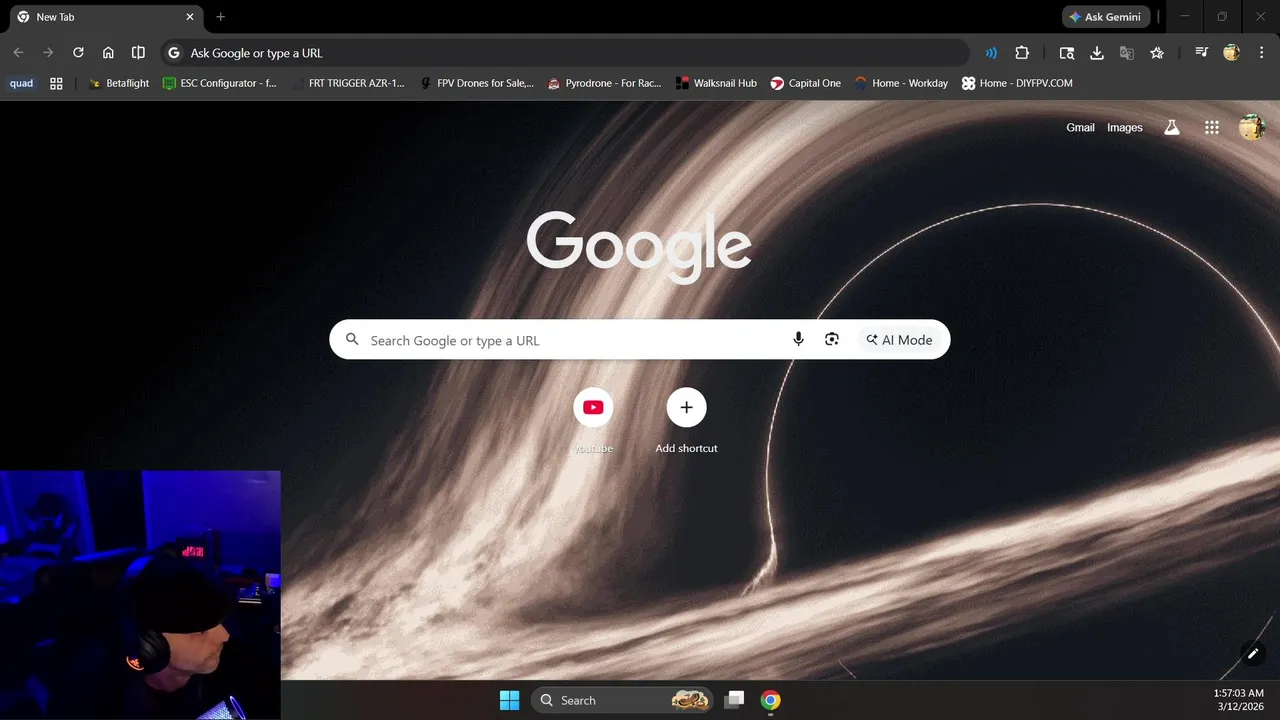Close the New Tab tab
Image resolution: width=1280 pixels, height=720 pixels.
click(x=190, y=17)
